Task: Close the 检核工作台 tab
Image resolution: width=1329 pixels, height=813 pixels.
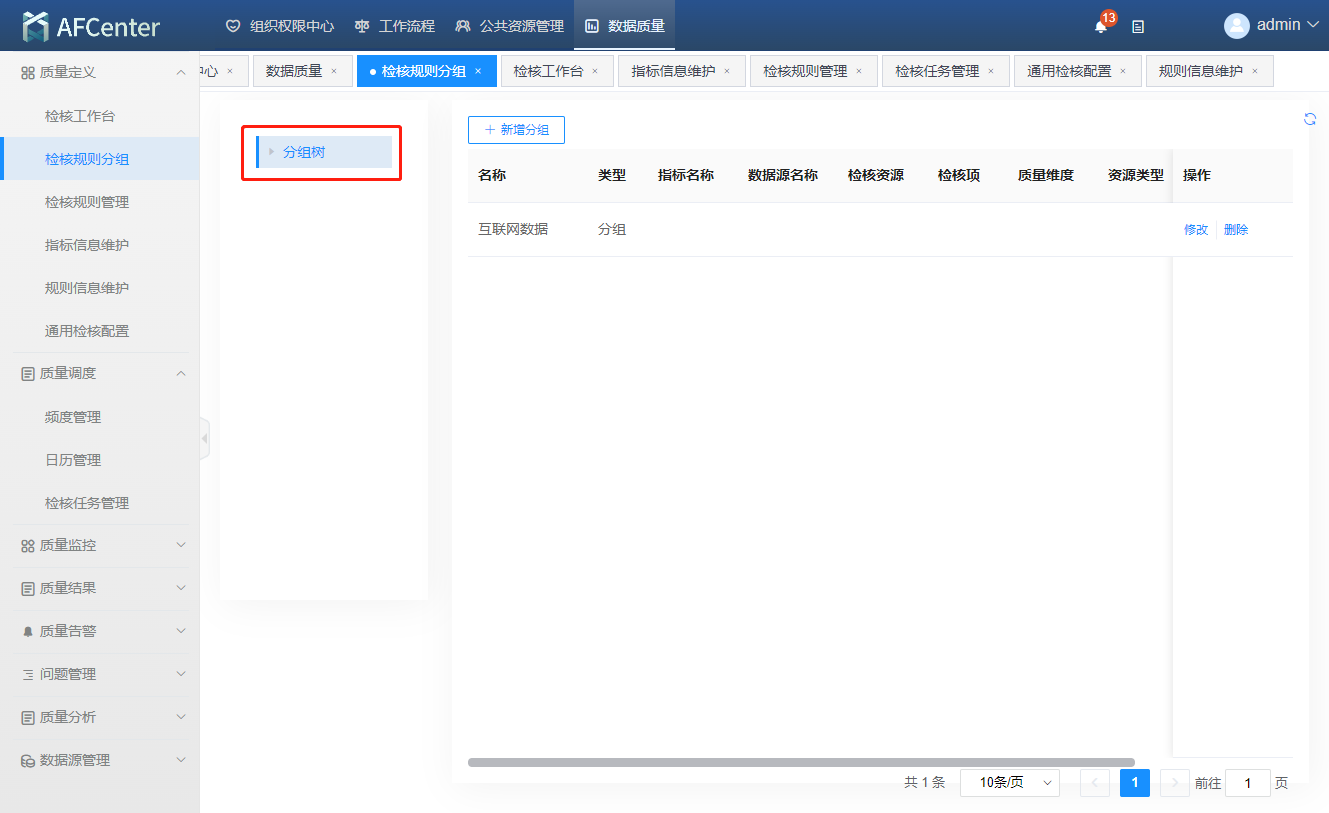Action: point(595,71)
